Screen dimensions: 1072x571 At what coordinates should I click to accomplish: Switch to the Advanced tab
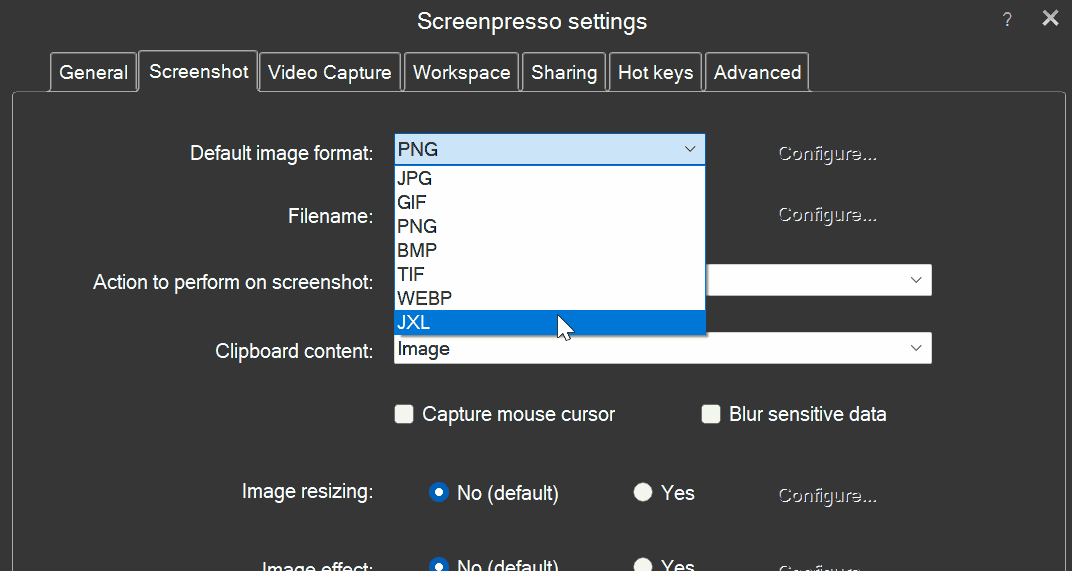point(757,72)
